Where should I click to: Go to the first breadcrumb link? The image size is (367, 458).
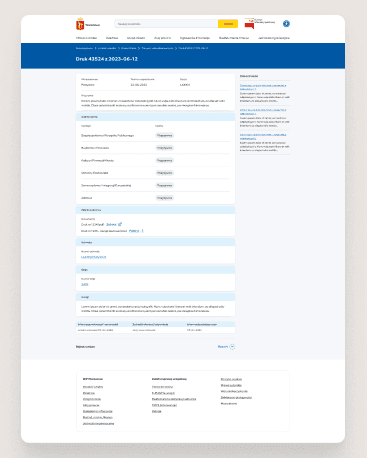click(84, 48)
